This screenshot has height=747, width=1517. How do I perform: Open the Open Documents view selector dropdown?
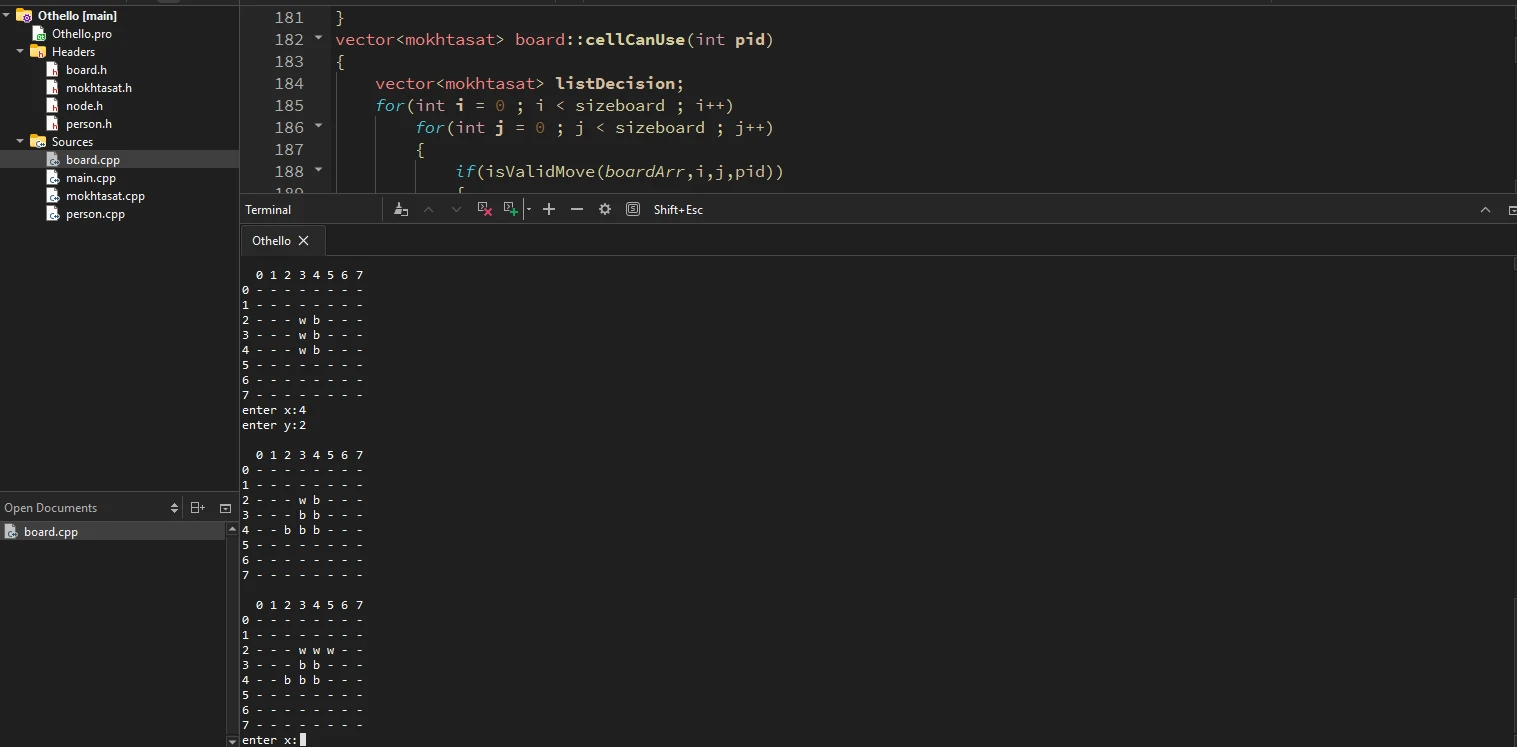coord(174,508)
